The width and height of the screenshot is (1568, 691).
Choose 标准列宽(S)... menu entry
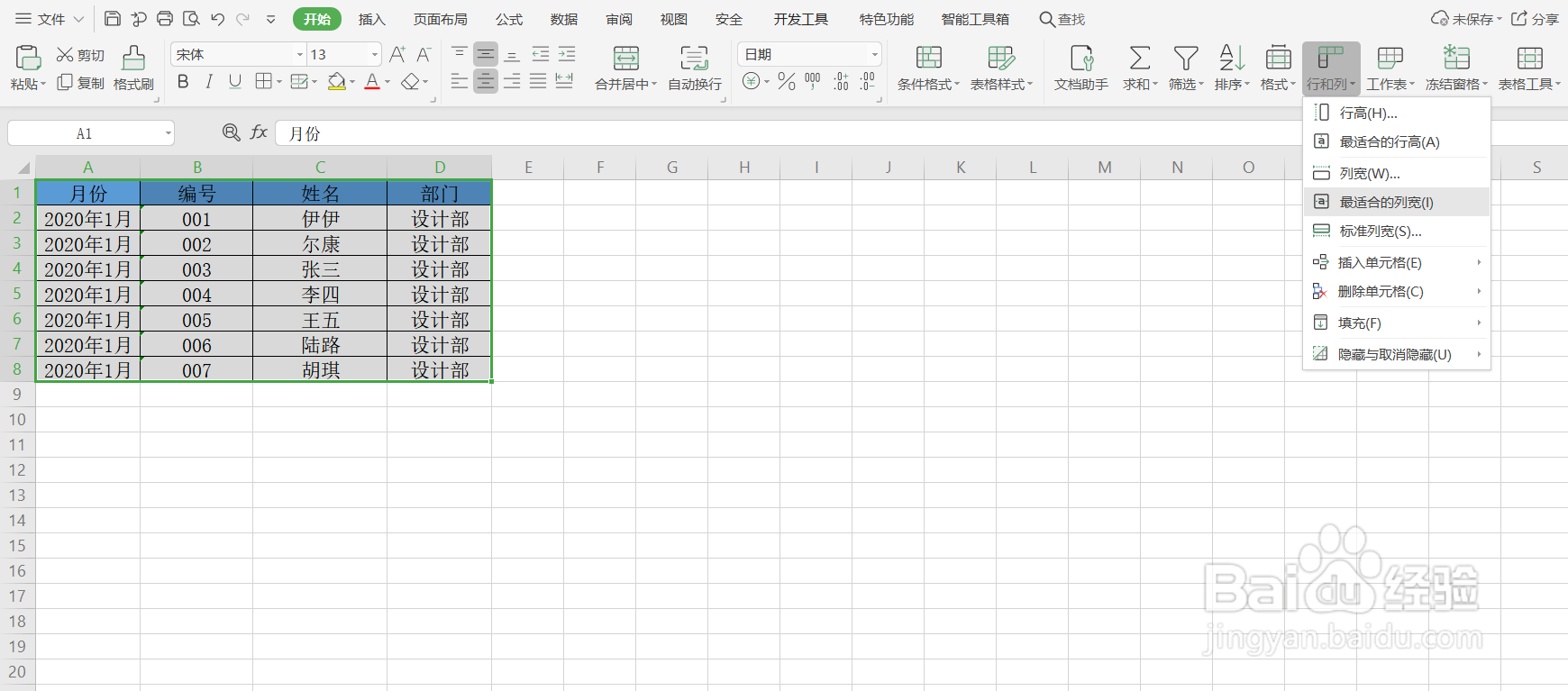pyautogui.click(x=1397, y=231)
